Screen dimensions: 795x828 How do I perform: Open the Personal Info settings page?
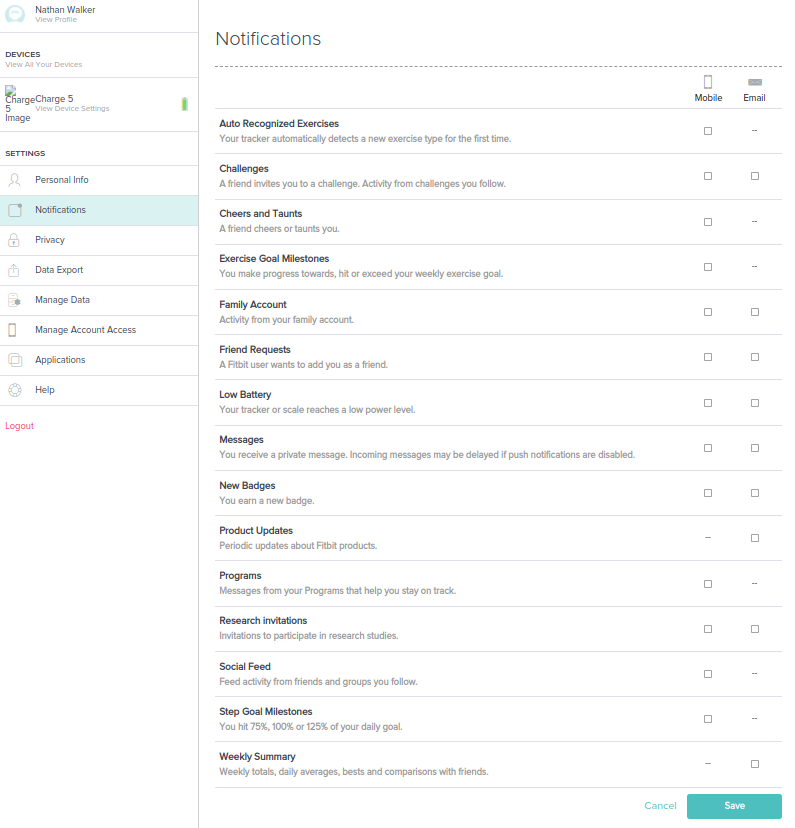99,181
